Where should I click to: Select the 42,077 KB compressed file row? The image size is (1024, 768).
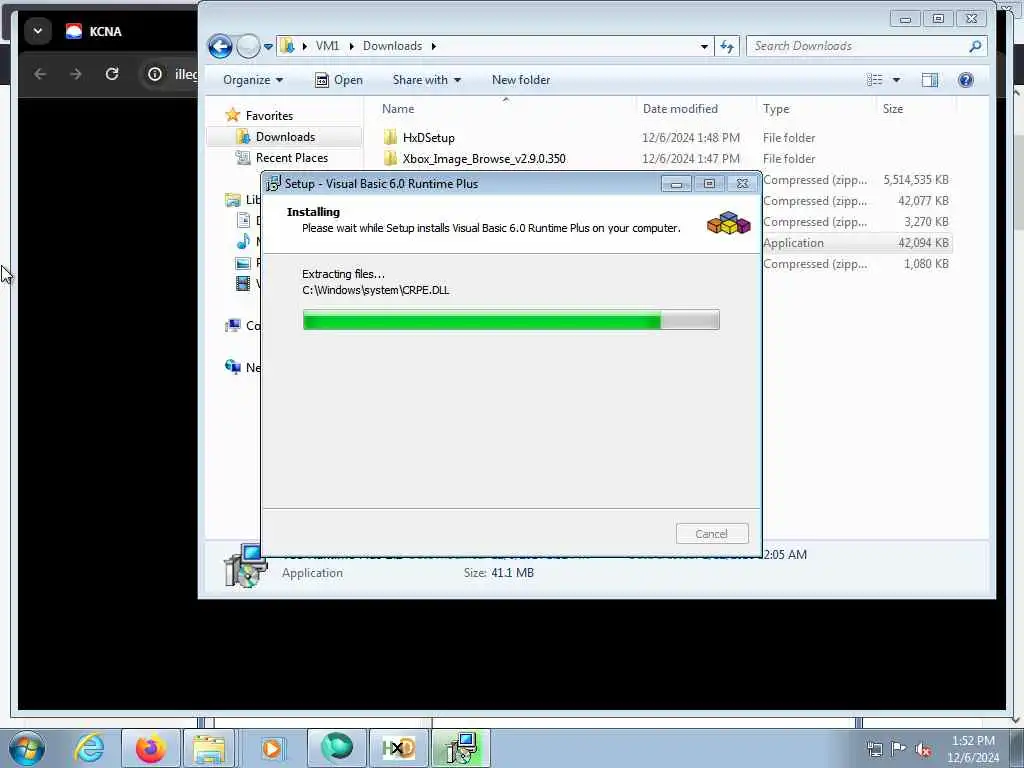click(x=856, y=200)
